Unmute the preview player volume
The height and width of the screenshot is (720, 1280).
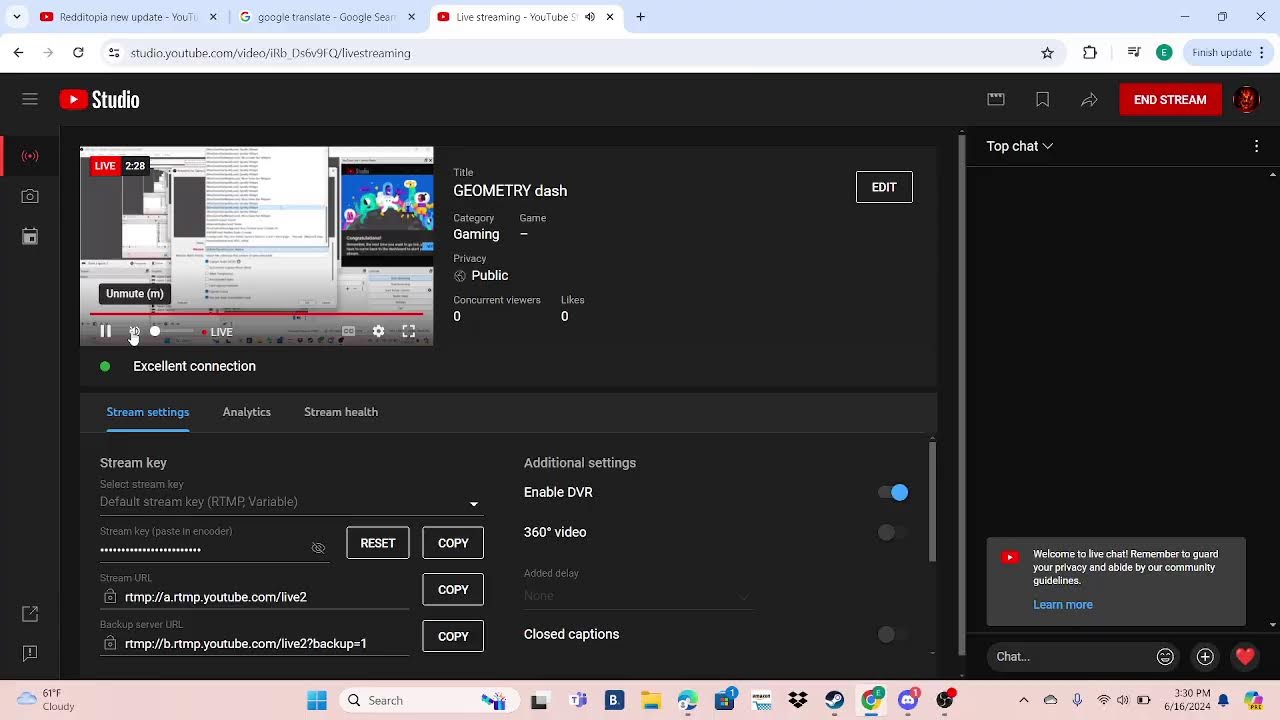tap(134, 331)
